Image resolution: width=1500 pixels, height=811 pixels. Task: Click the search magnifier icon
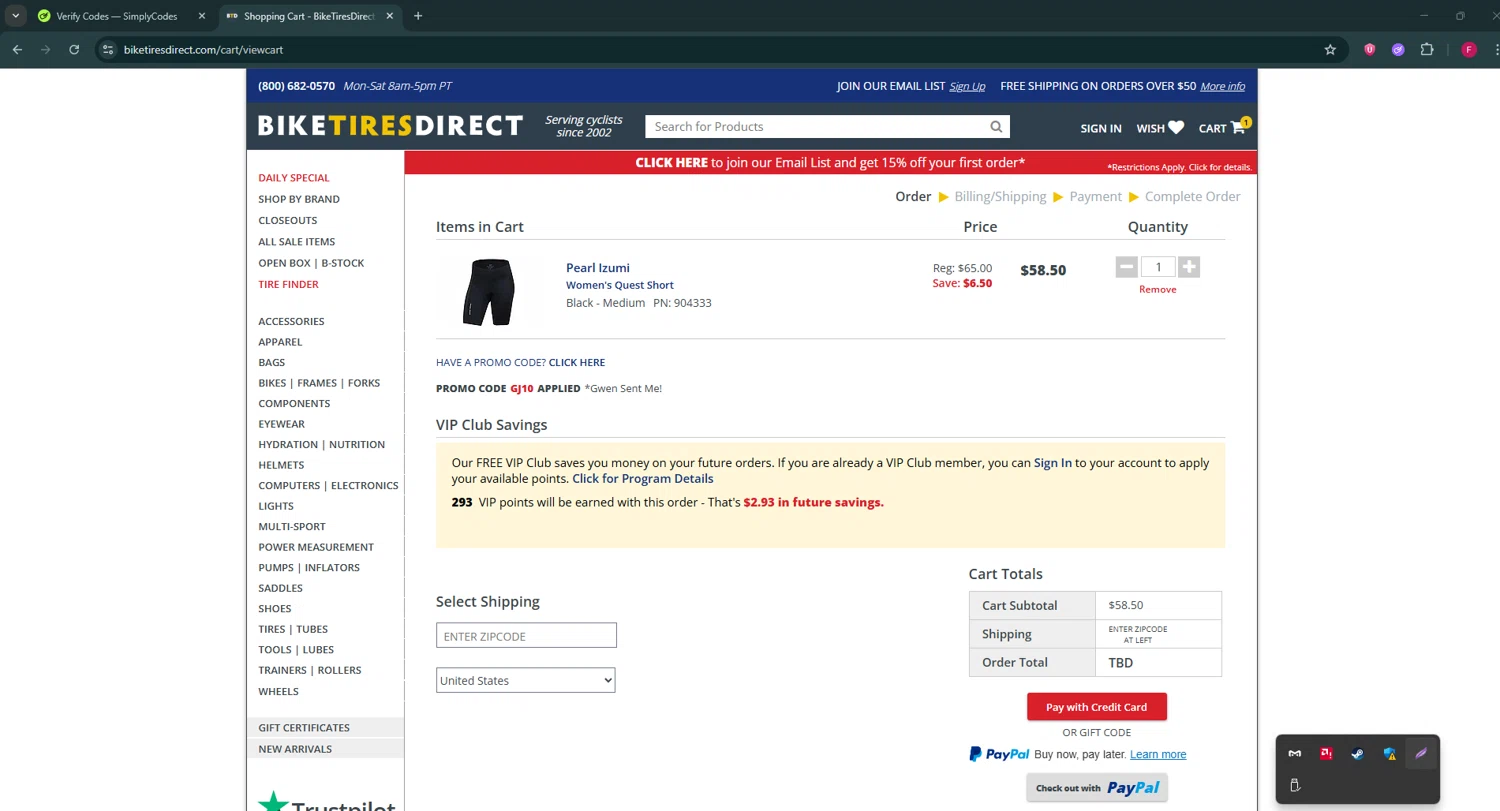pyautogui.click(x=996, y=127)
